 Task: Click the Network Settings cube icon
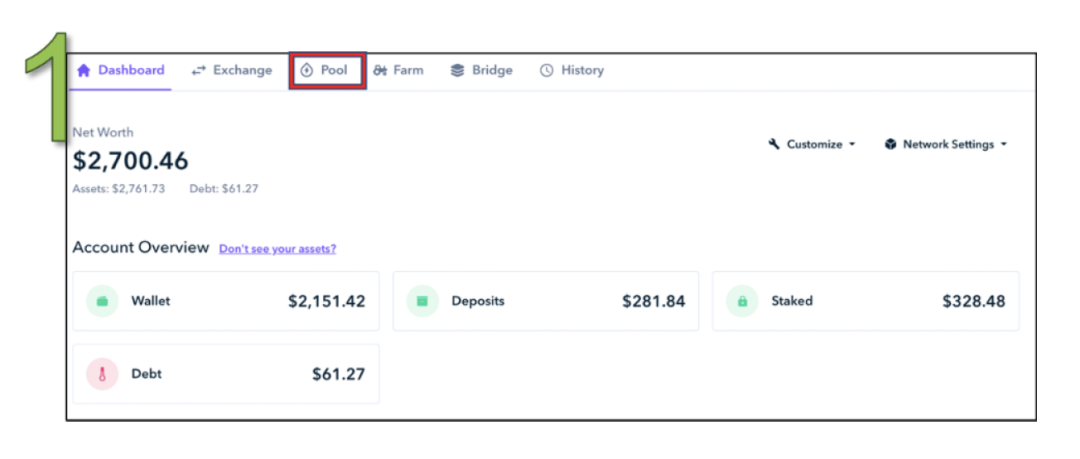(x=891, y=144)
